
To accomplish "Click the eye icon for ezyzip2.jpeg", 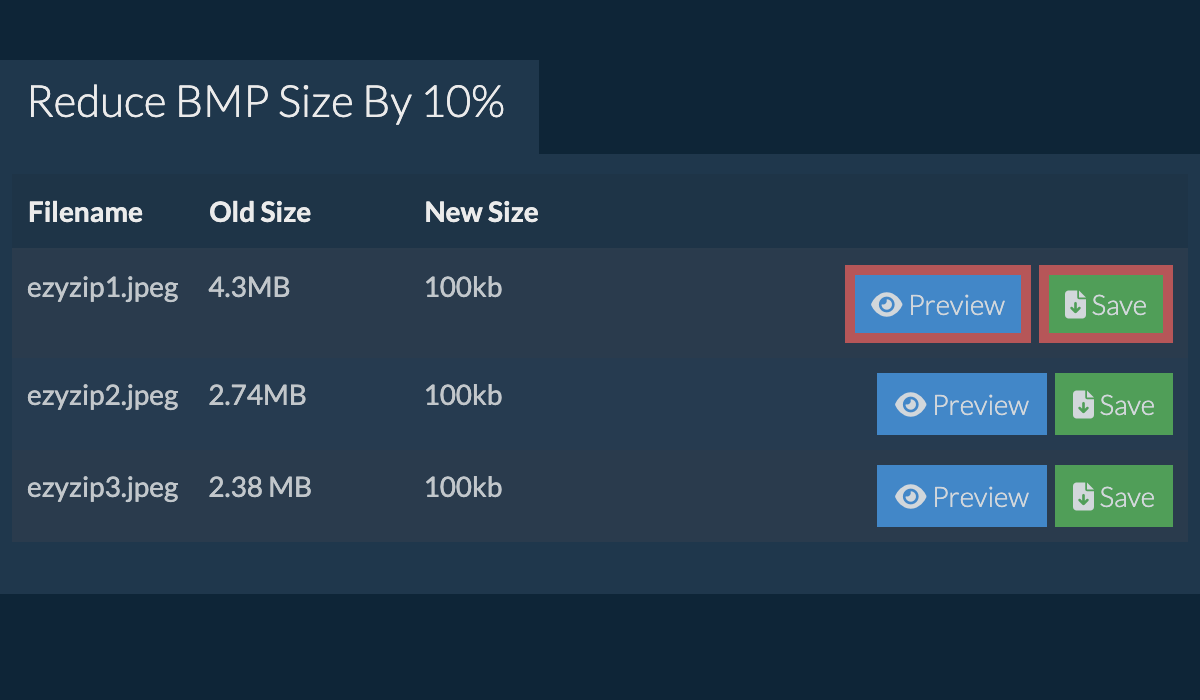I will (910, 405).
